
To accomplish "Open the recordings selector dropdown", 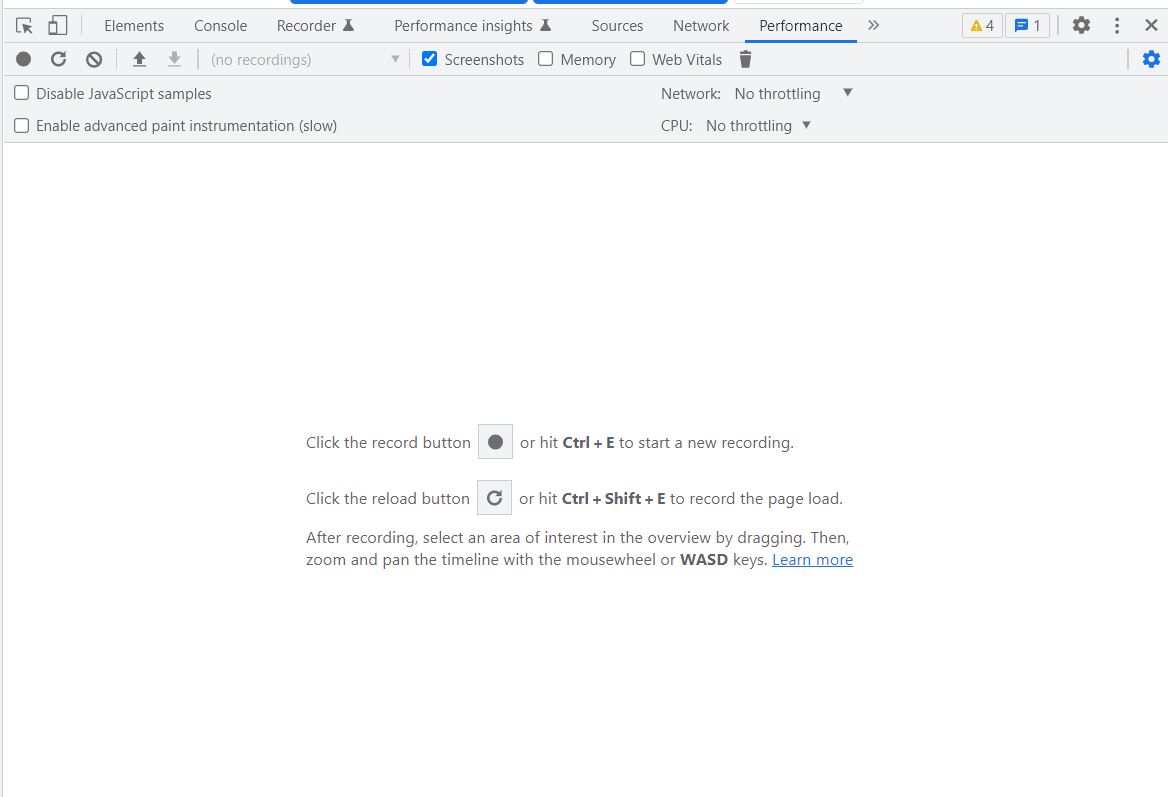I will (304, 60).
